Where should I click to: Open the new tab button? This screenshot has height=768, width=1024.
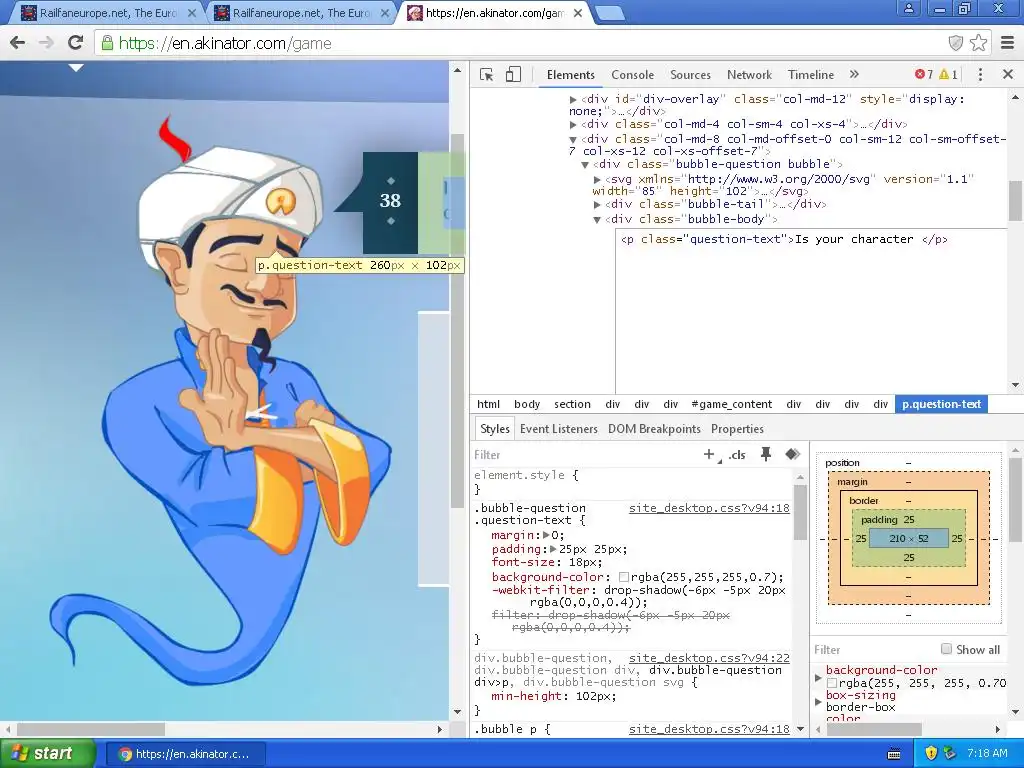tap(610, 13)
